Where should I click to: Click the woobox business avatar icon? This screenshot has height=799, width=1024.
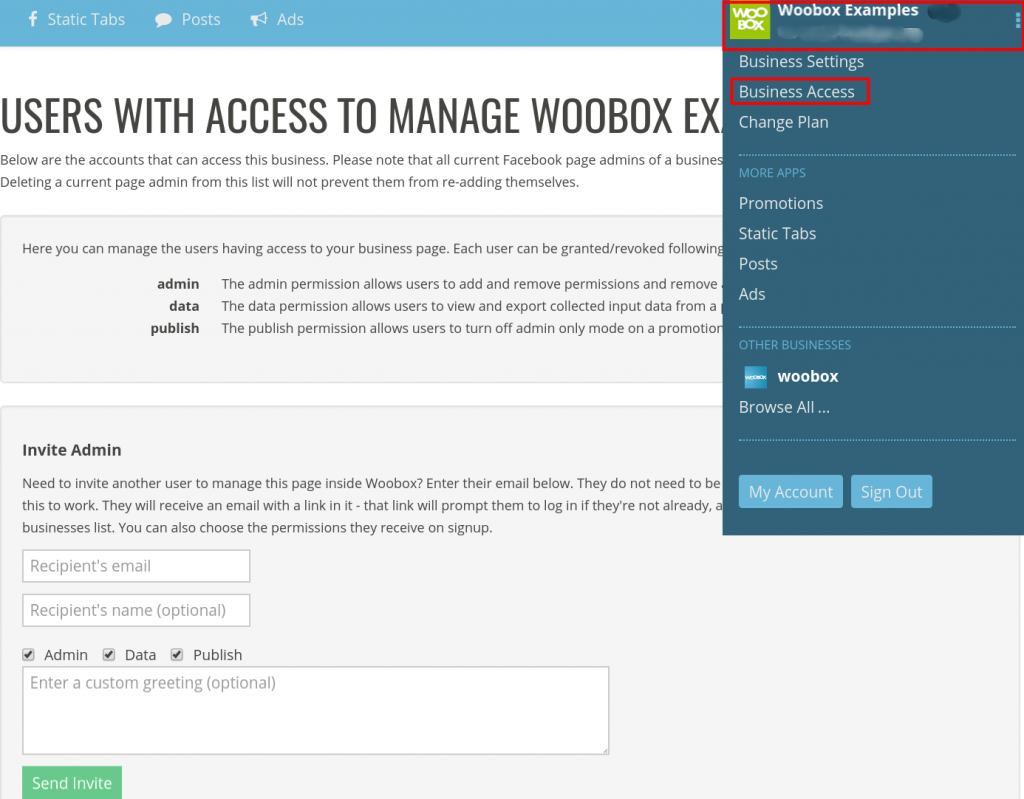click(754, 377)
